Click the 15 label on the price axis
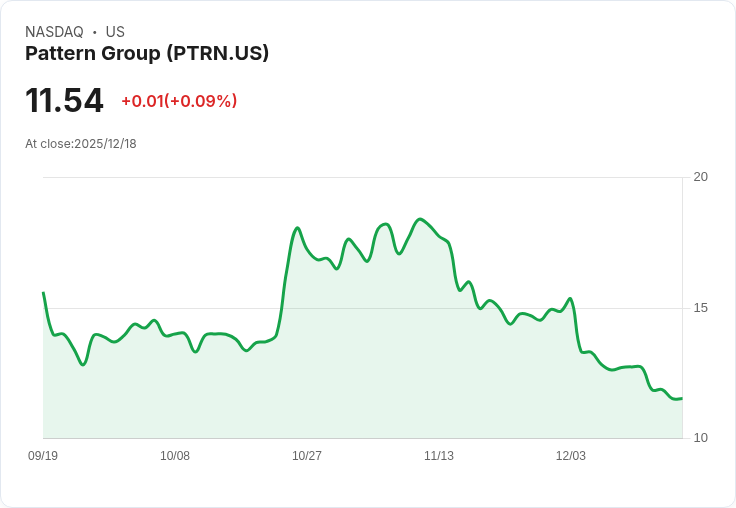The image size is (736, 508). coord(701,308)
